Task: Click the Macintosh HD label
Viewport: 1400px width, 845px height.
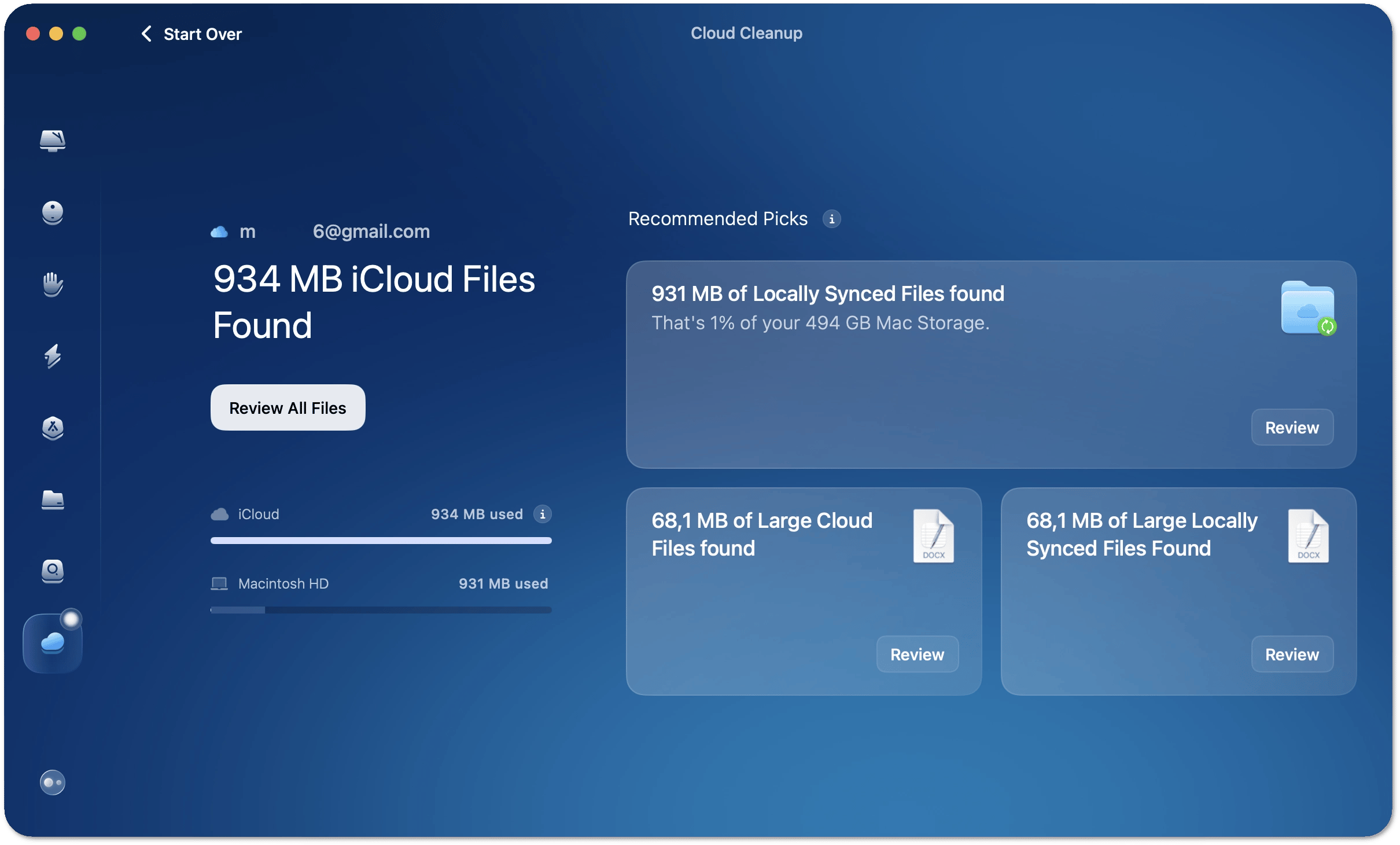Action: pyautogui.click(x=283, y=583)
